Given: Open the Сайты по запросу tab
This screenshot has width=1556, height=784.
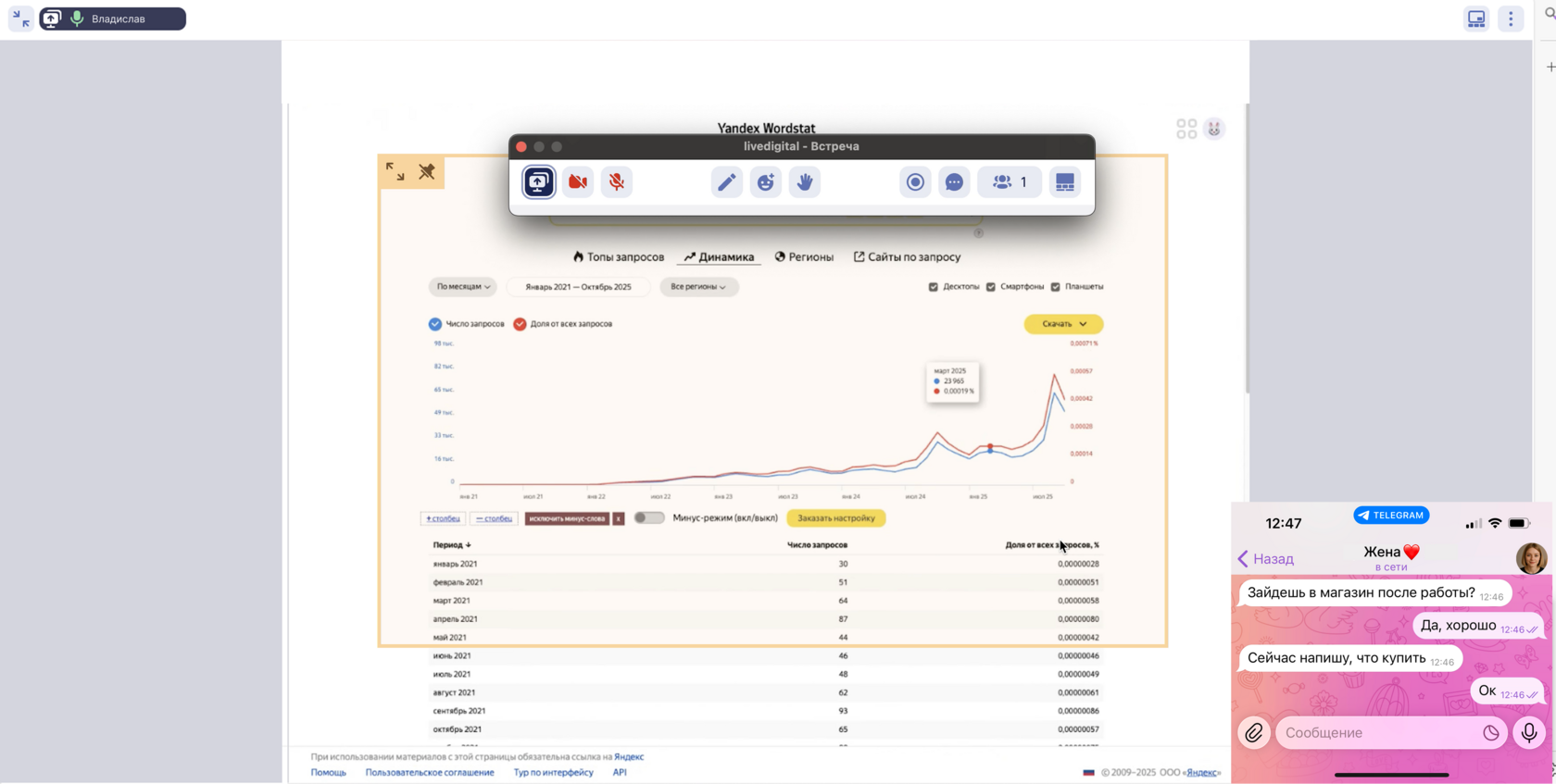Looking at the screenshot, I should point(907,257).
